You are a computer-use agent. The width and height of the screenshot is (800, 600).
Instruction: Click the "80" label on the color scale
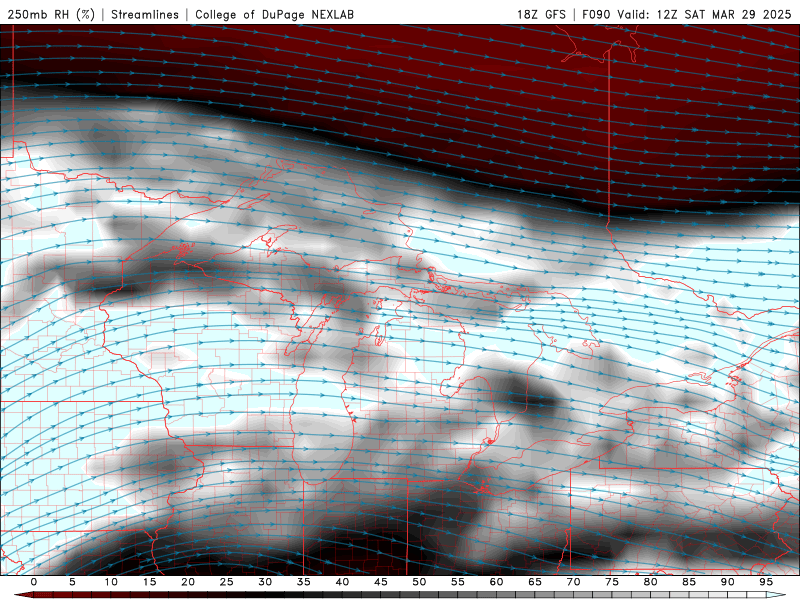click(x=650, y=582)
